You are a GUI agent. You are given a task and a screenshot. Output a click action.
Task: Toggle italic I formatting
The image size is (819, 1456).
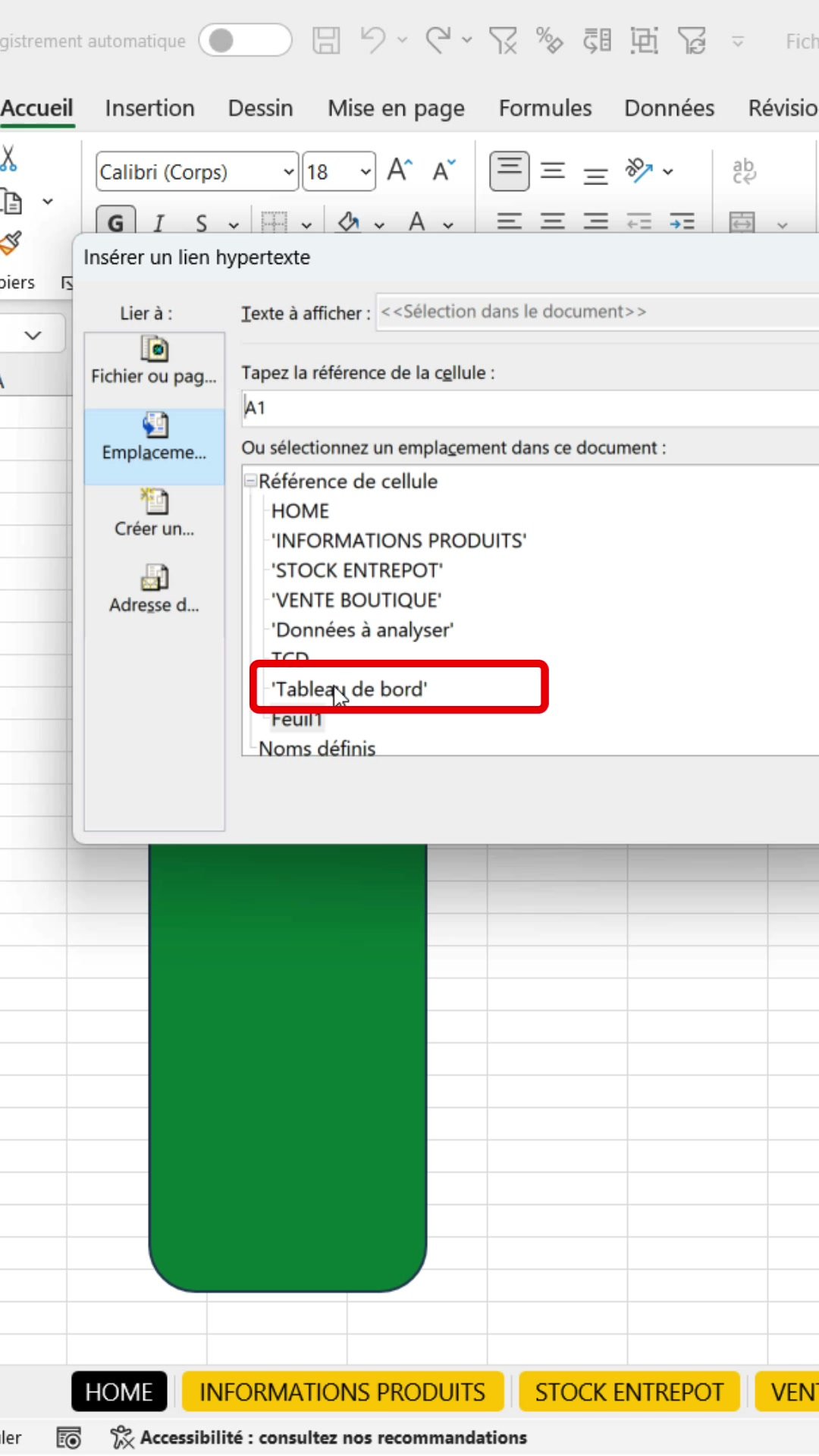click(x=158, y=223)
